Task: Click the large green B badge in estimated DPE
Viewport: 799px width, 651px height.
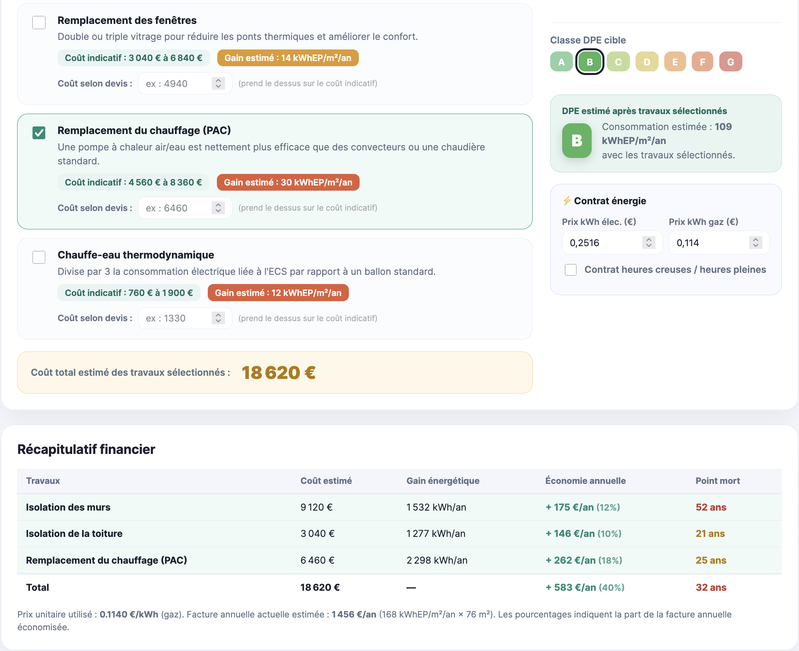Action: point(576,141)
